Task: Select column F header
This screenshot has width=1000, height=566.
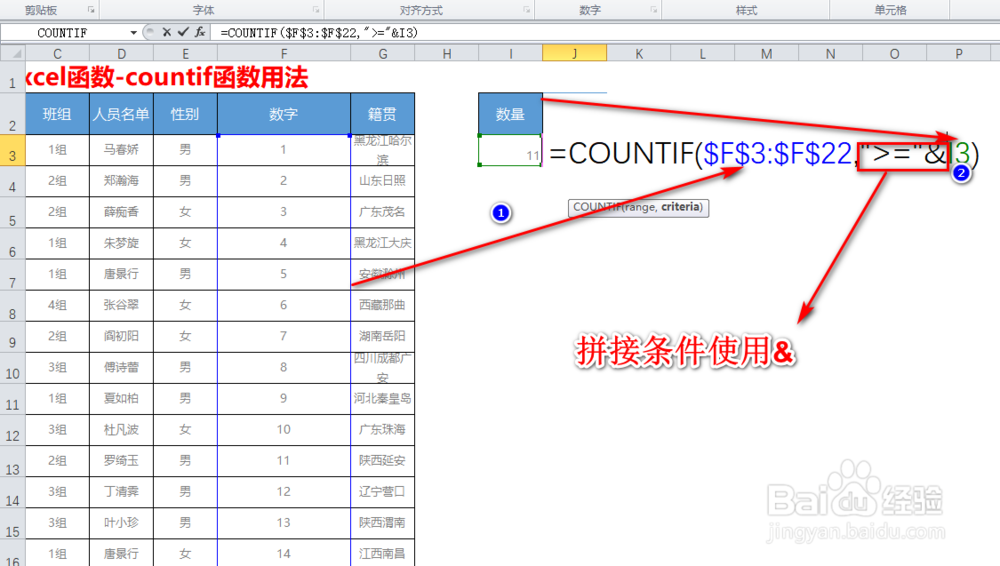Action: point(284,54)
